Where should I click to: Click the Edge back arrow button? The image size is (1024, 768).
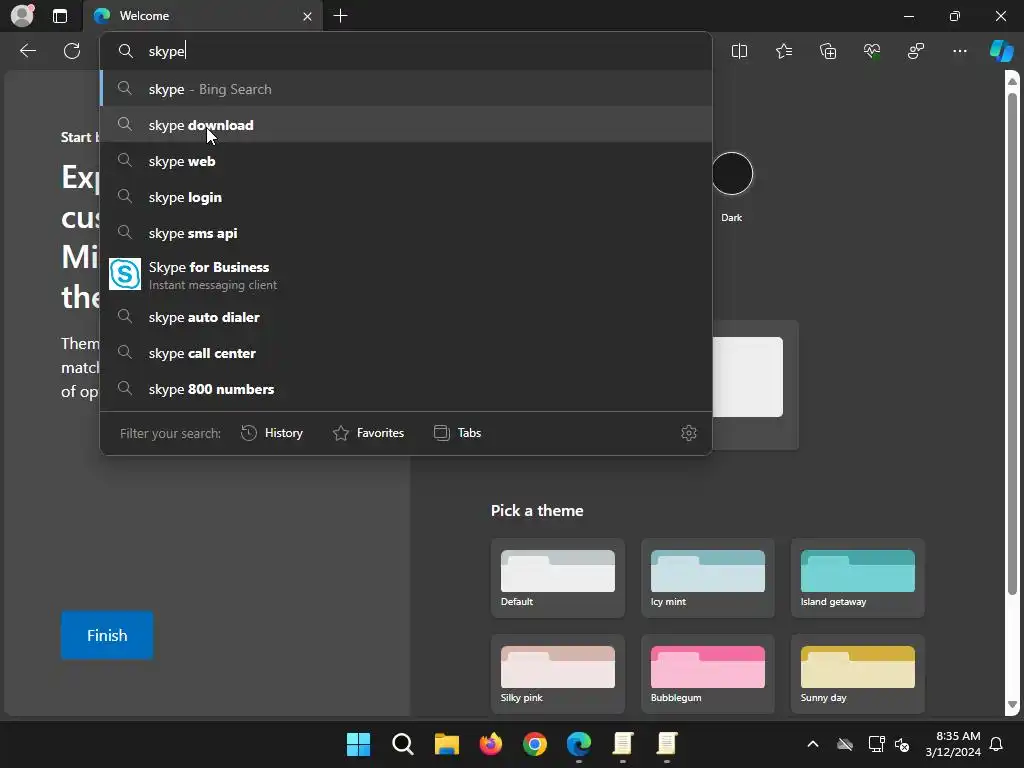tap(27, 51)
